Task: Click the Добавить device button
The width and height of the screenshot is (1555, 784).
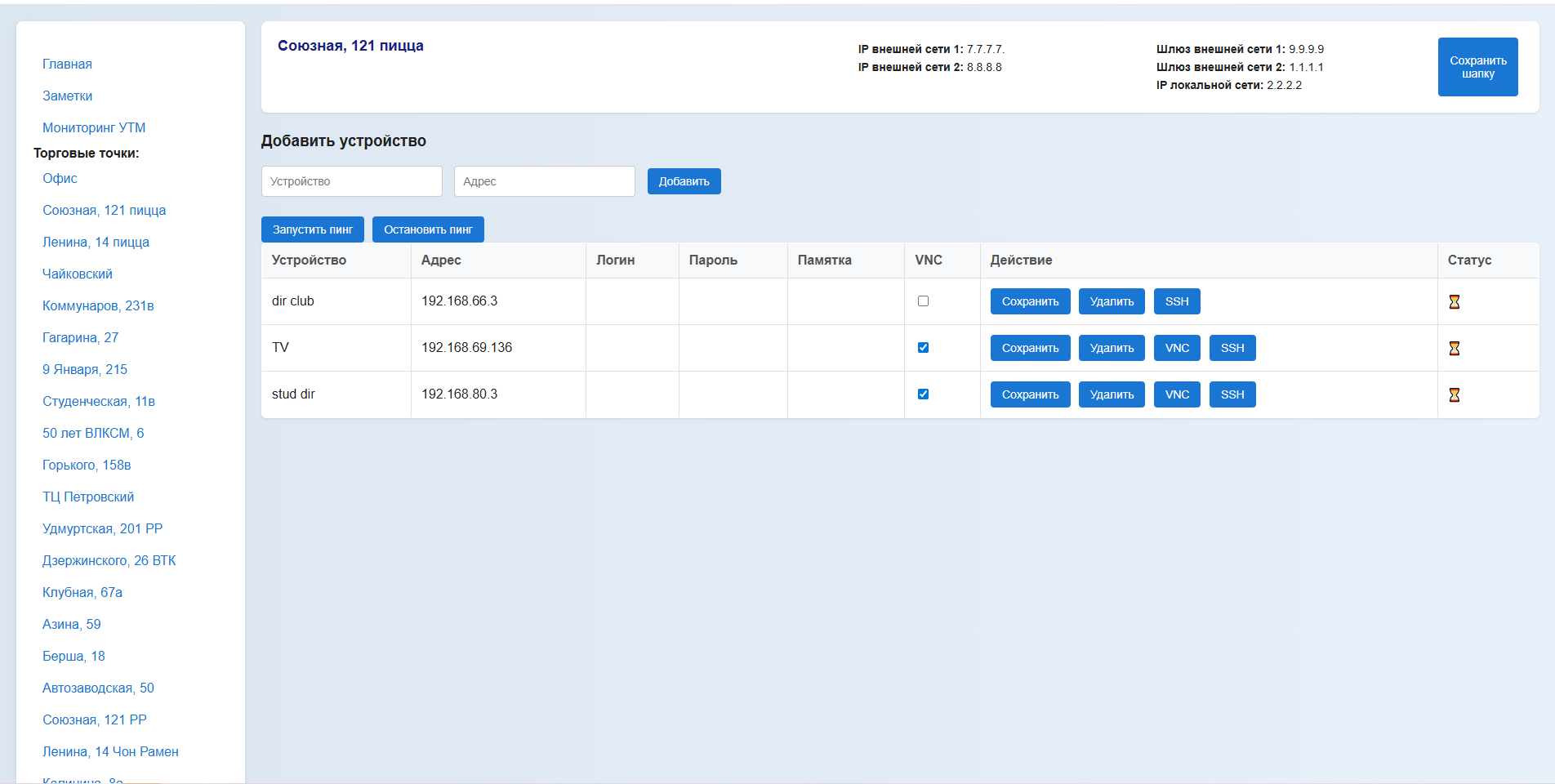Action: [684, 181]
